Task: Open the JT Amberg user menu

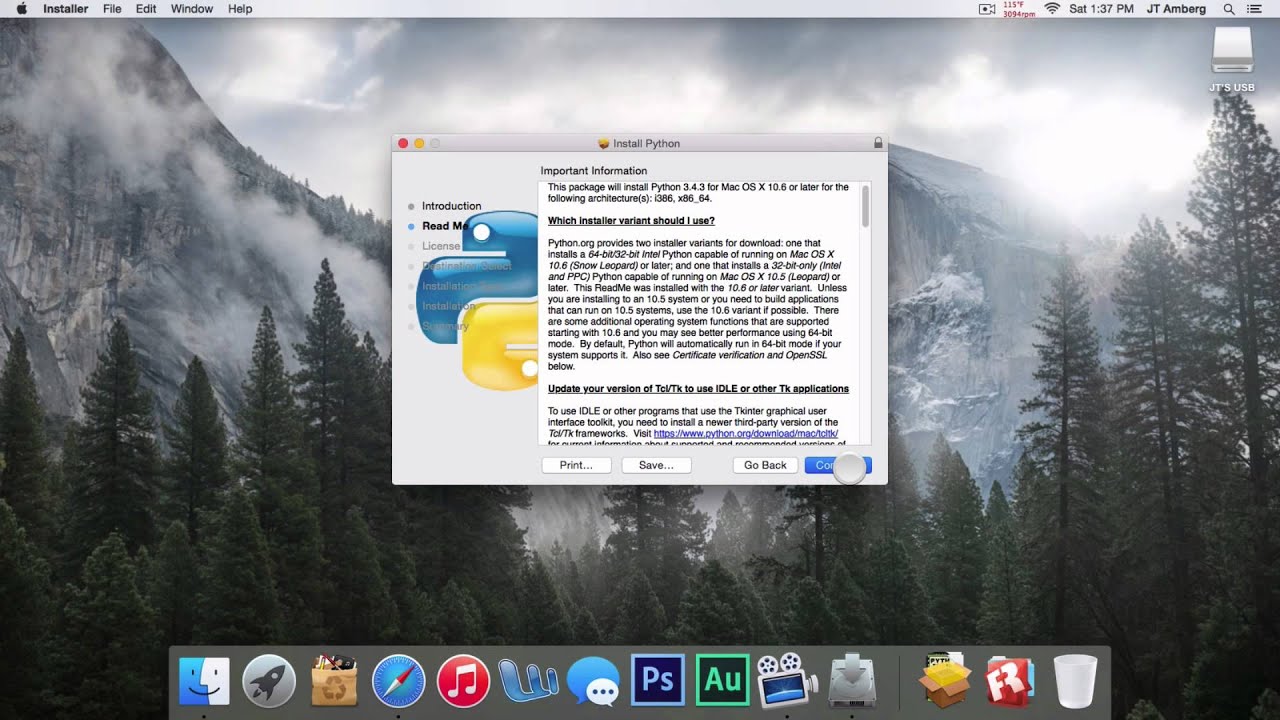Action: click(1176, 9)
